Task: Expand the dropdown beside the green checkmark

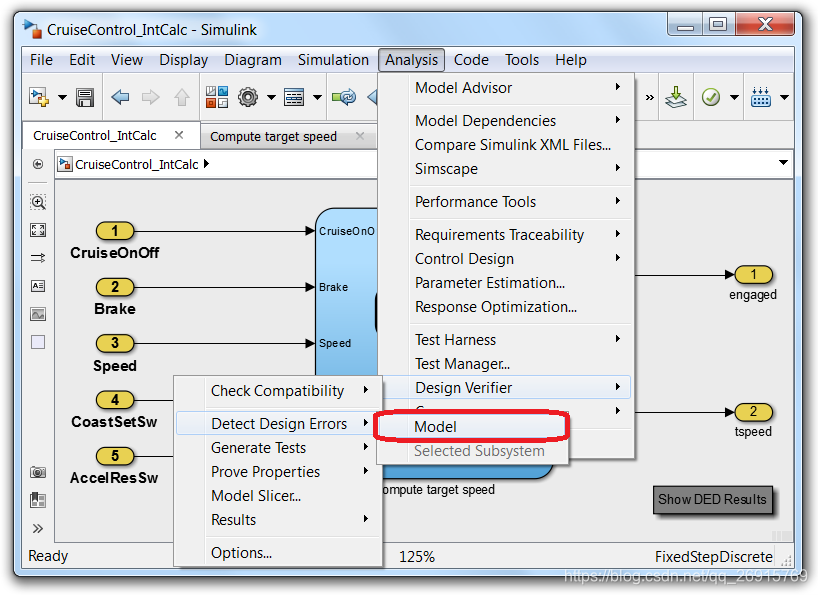Action: click(735, 97)
